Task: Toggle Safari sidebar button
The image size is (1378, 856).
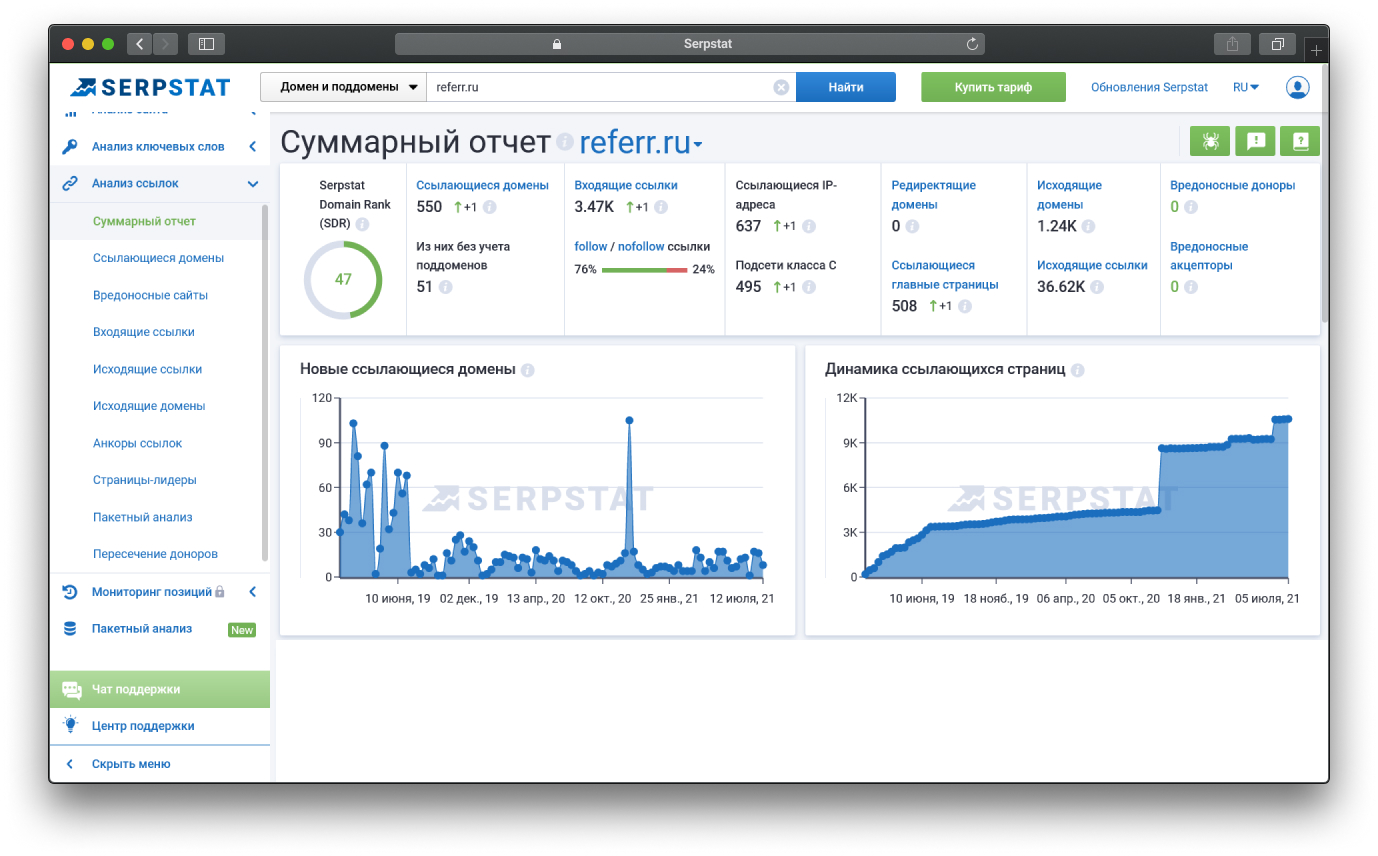Action: pos(206,44)
